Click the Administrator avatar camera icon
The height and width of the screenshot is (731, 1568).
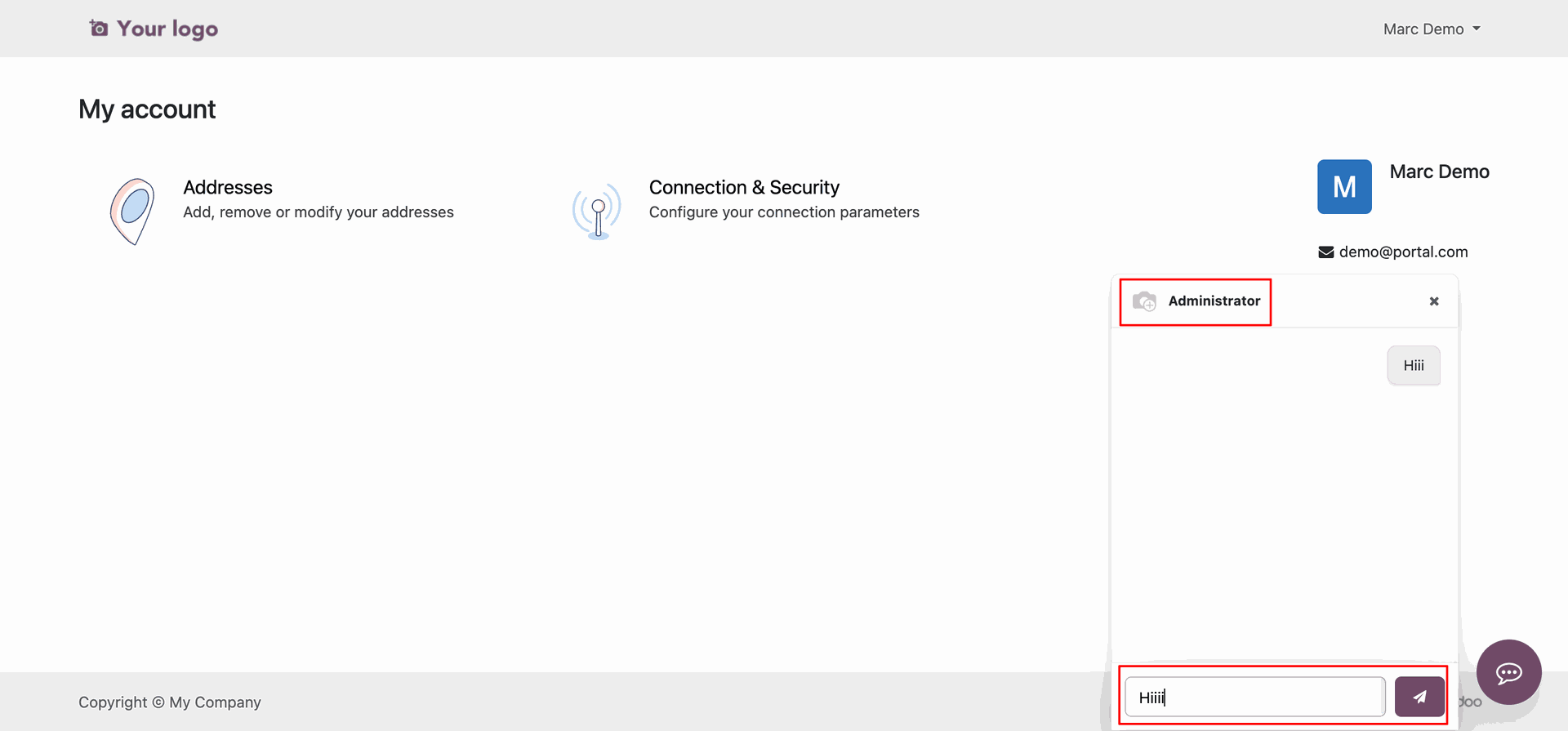pos(1144,301)
